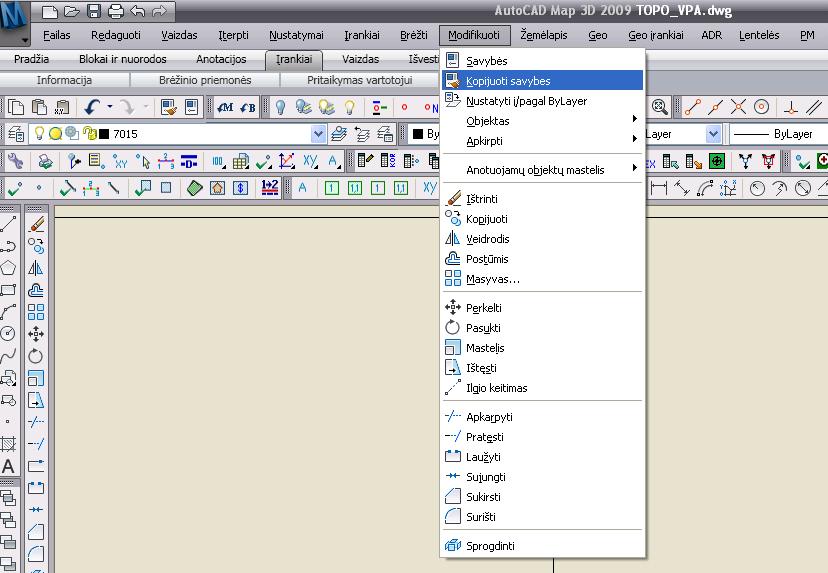Screen dimensions: 828x573
Task: Open the color By... dropdown
Action: click(x=425, y=134)
